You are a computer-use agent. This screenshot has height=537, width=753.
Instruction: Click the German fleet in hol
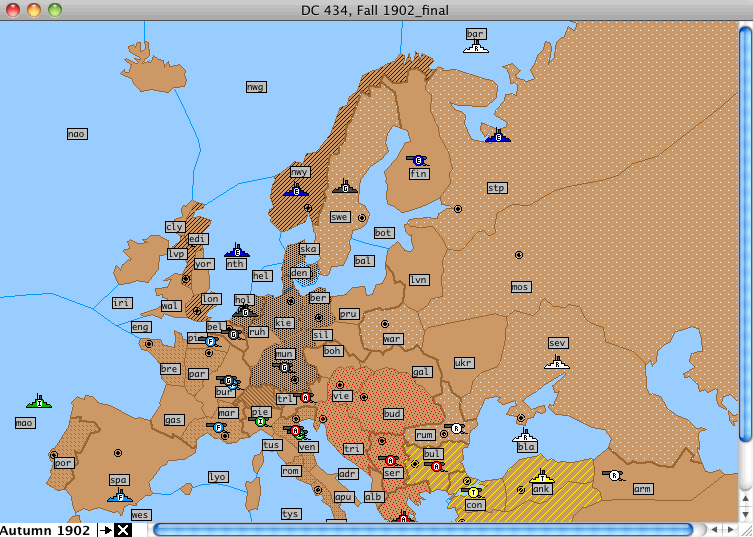[245, 311]
